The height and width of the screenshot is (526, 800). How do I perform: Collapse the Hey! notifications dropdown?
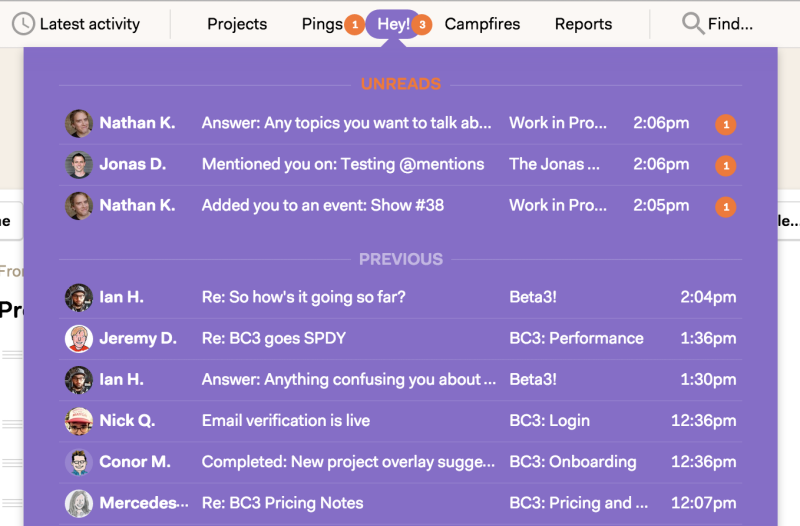click(x=393, y=24)
